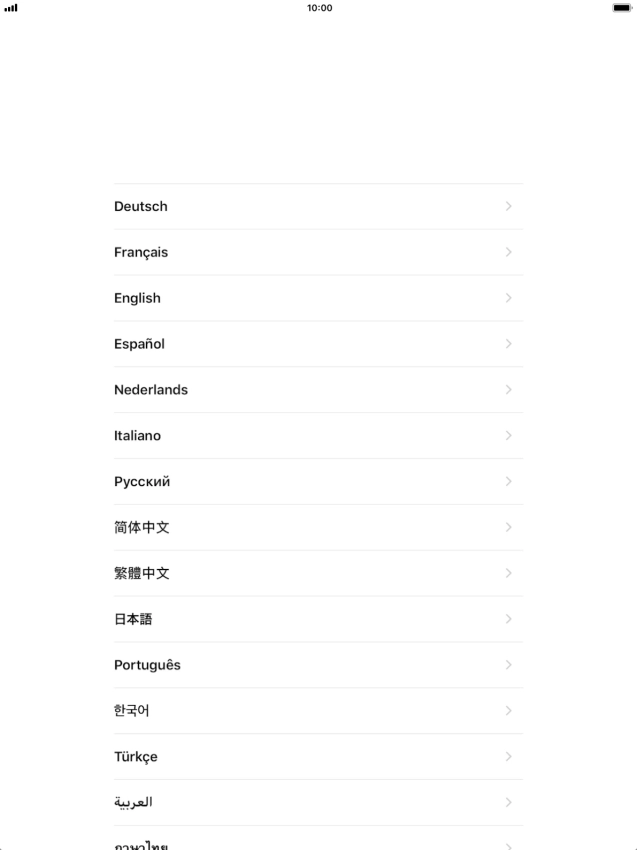Pick 繁體中文 from the list
This screenshot has height=850, width=637.
(x=318, y=574)
